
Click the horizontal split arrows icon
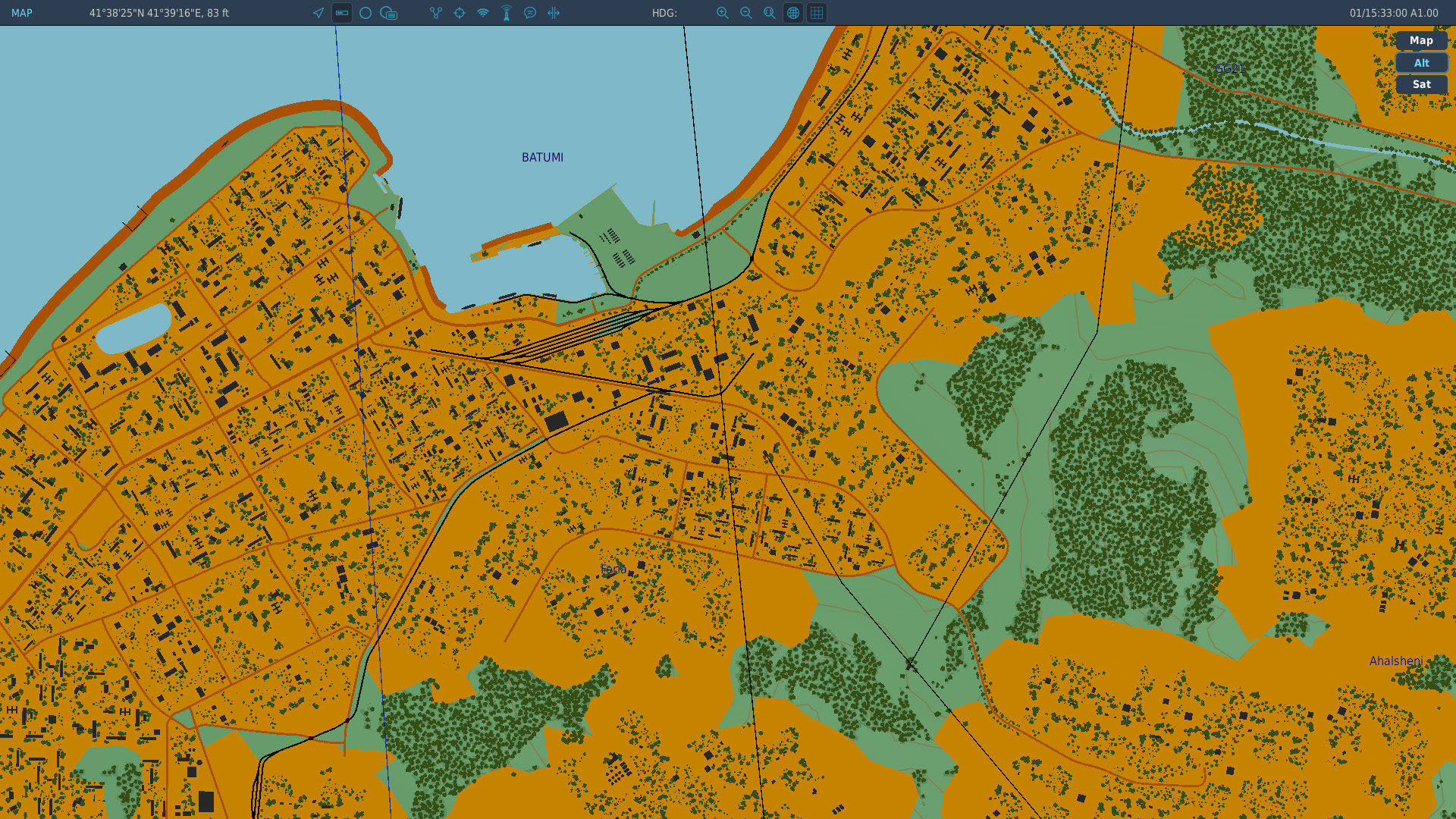[x=554, y=13]
